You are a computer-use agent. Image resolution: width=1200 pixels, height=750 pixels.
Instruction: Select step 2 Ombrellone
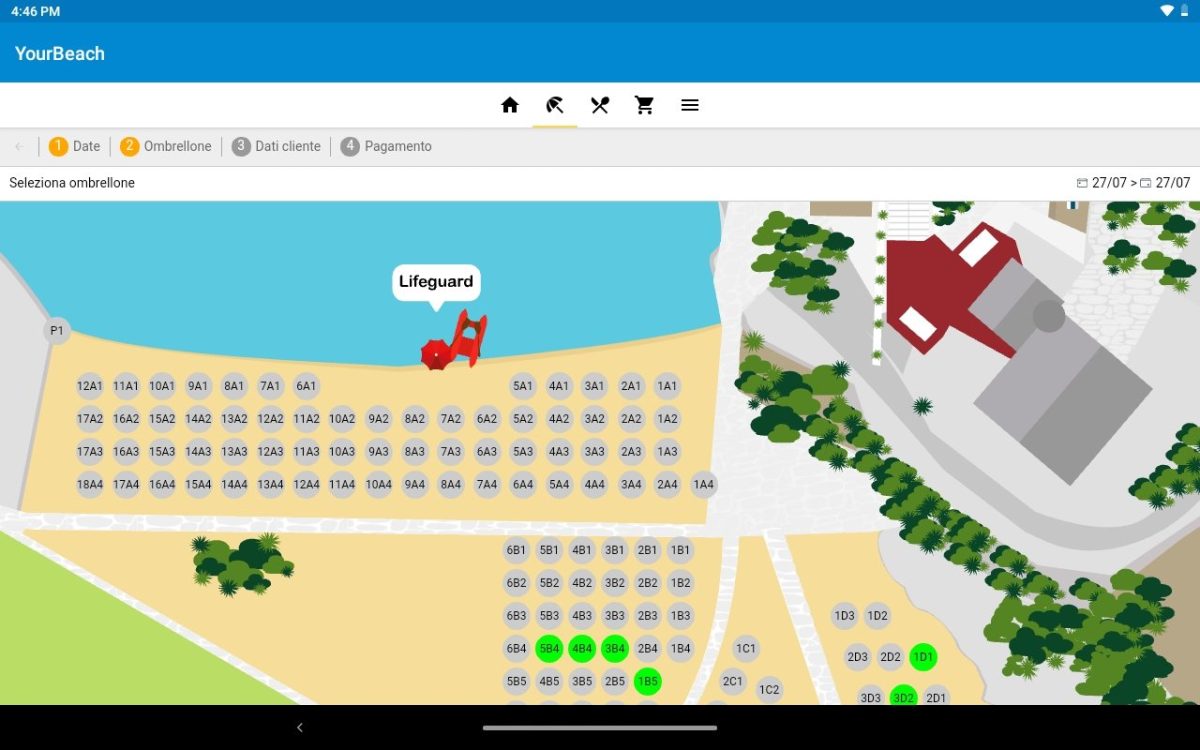click(x=166, y=147)
